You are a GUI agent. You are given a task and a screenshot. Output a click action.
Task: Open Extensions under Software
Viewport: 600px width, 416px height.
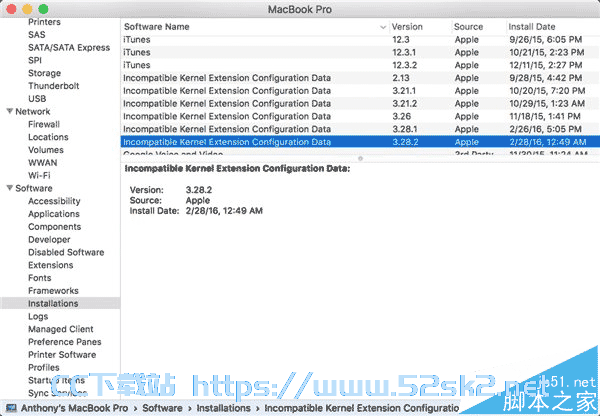(51, 265)
